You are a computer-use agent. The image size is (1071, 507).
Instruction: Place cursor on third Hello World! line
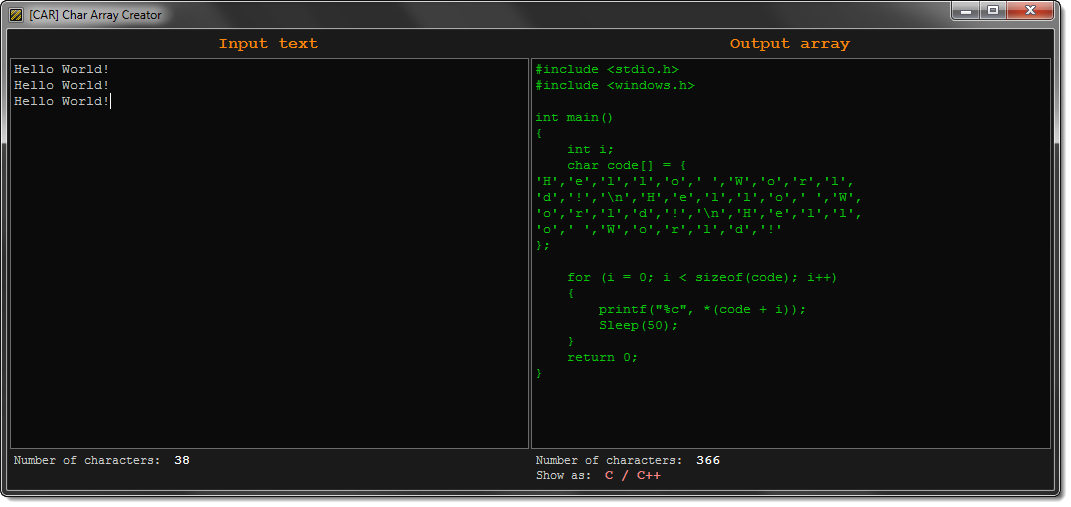pos(61,101)
